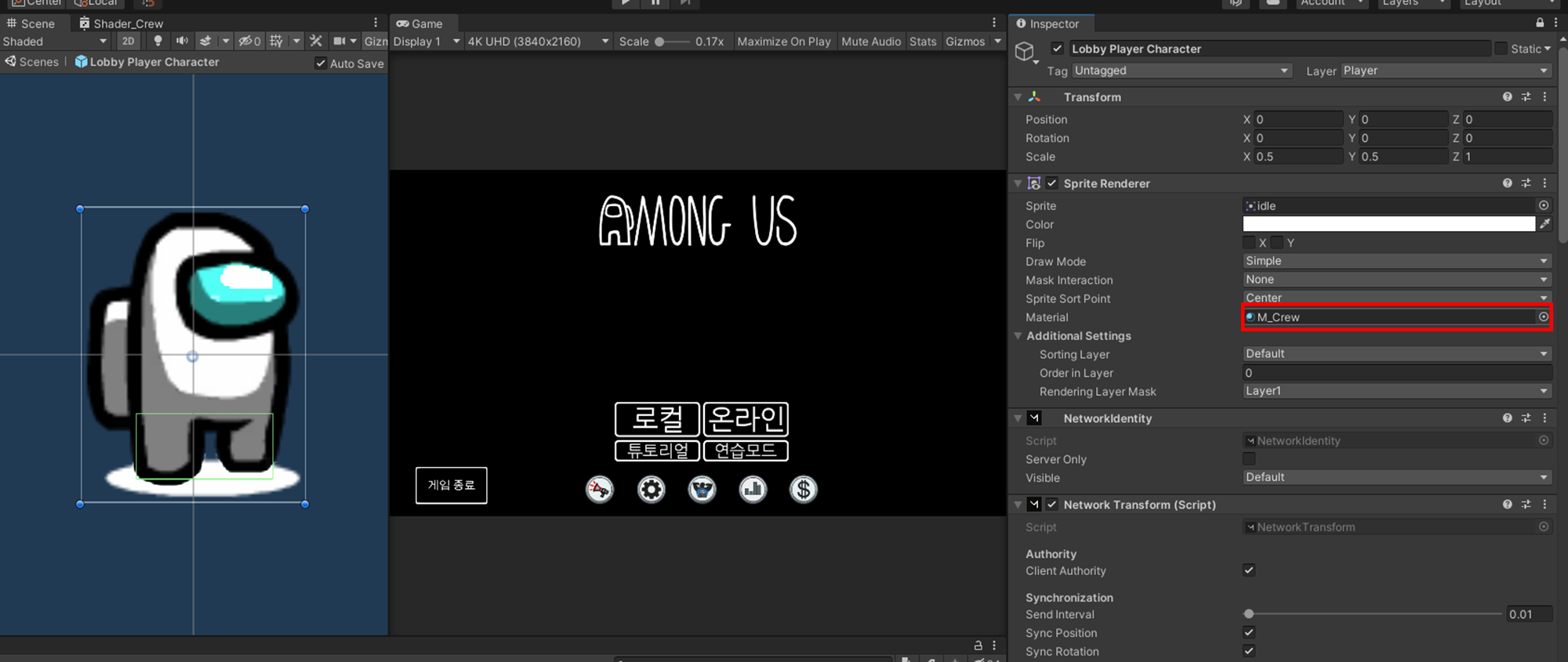The width and height of the screenshot is (1568, 662).
Task: Click the Scenes breadcrumb link
Action: (32, 62)
